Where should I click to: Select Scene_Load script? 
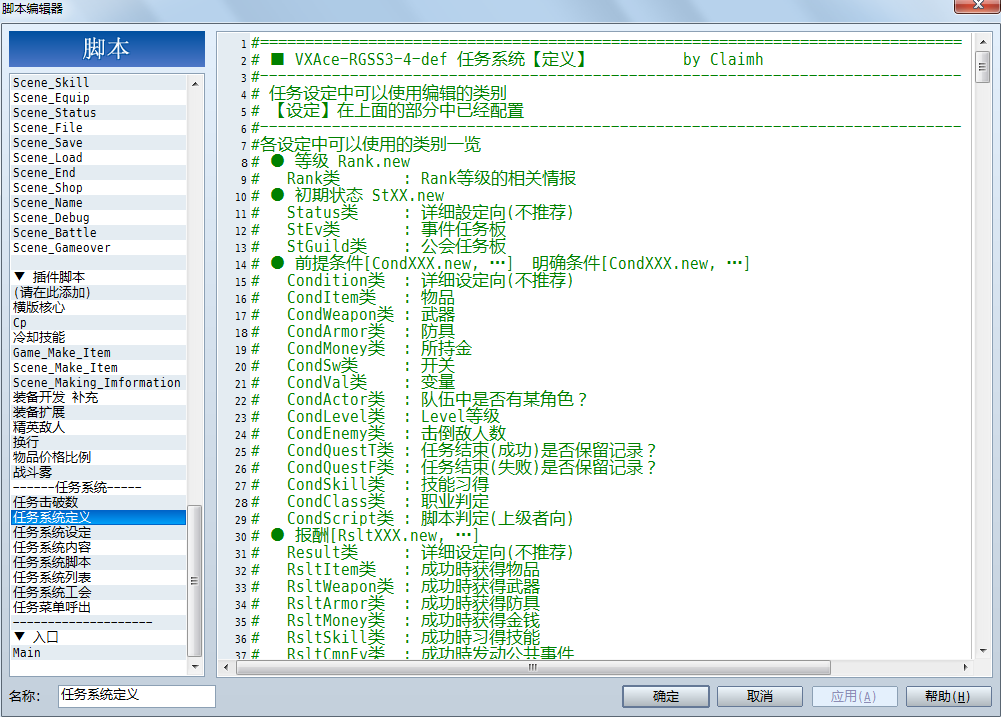(x=99, y=158)
